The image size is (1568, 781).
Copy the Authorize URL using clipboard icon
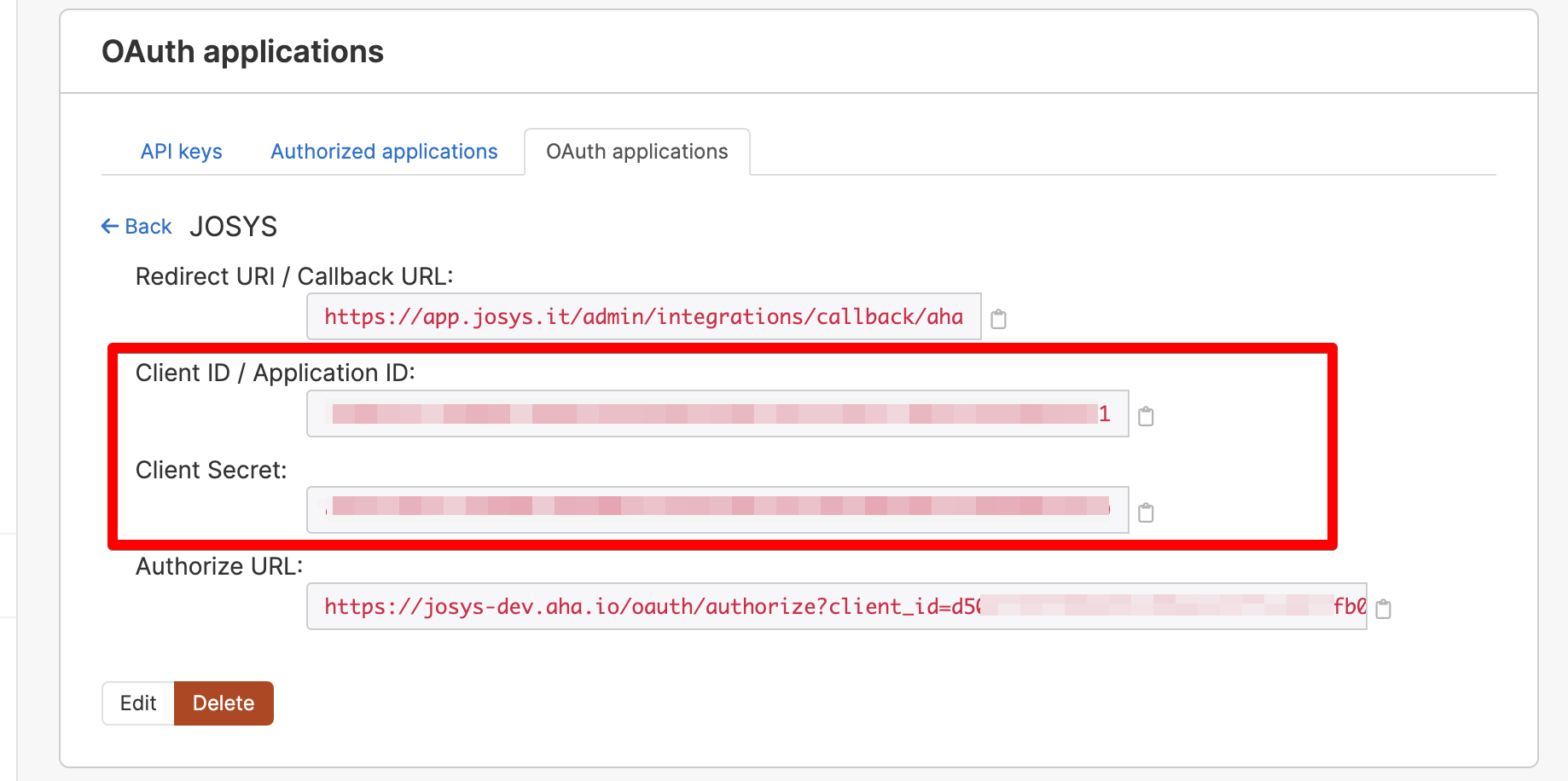pos(1383,609)
